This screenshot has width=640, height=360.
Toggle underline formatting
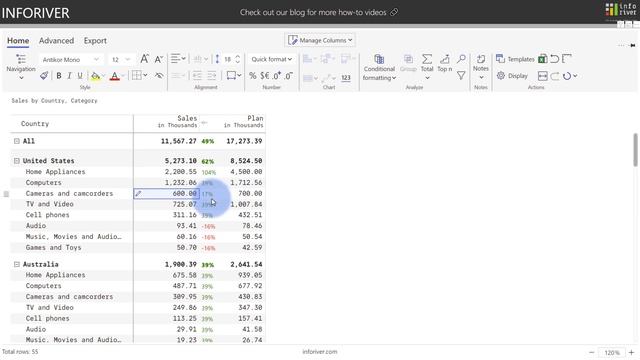[x=80, y=76]
